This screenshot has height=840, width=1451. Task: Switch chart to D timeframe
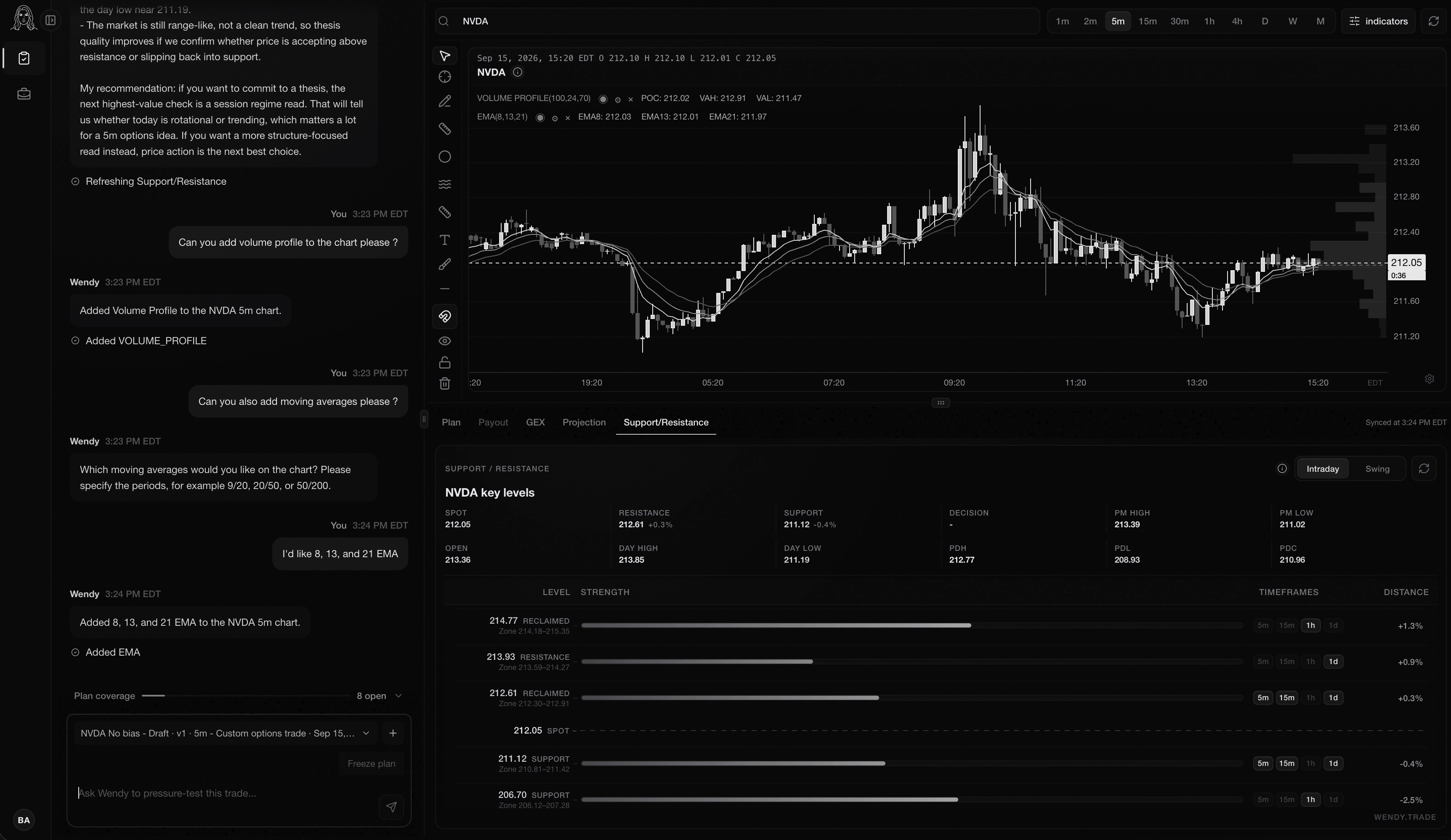(x=1265, y=21)
